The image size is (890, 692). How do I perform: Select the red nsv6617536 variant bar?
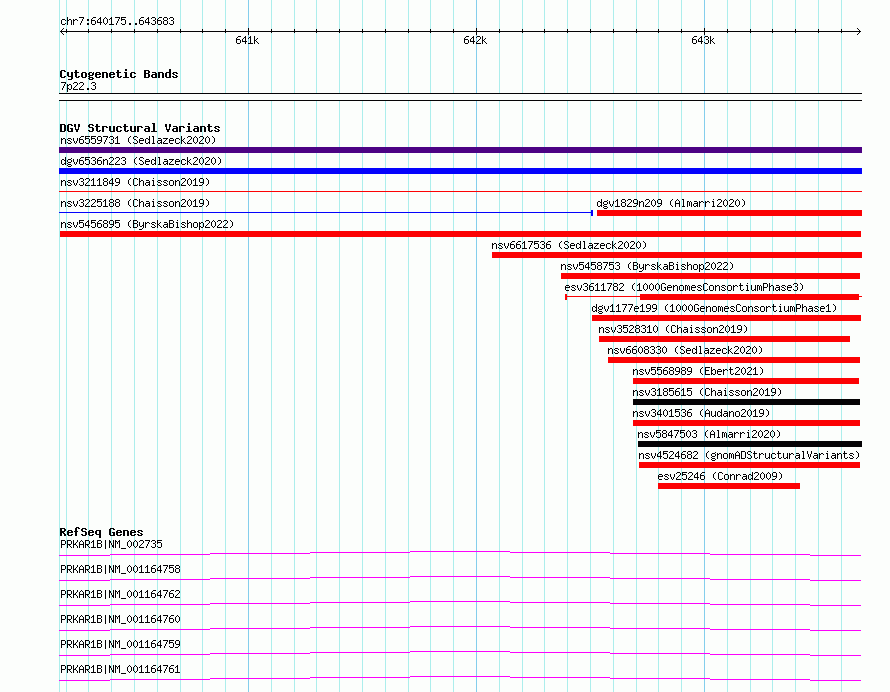pyautogui.click(x=677, y=255)
